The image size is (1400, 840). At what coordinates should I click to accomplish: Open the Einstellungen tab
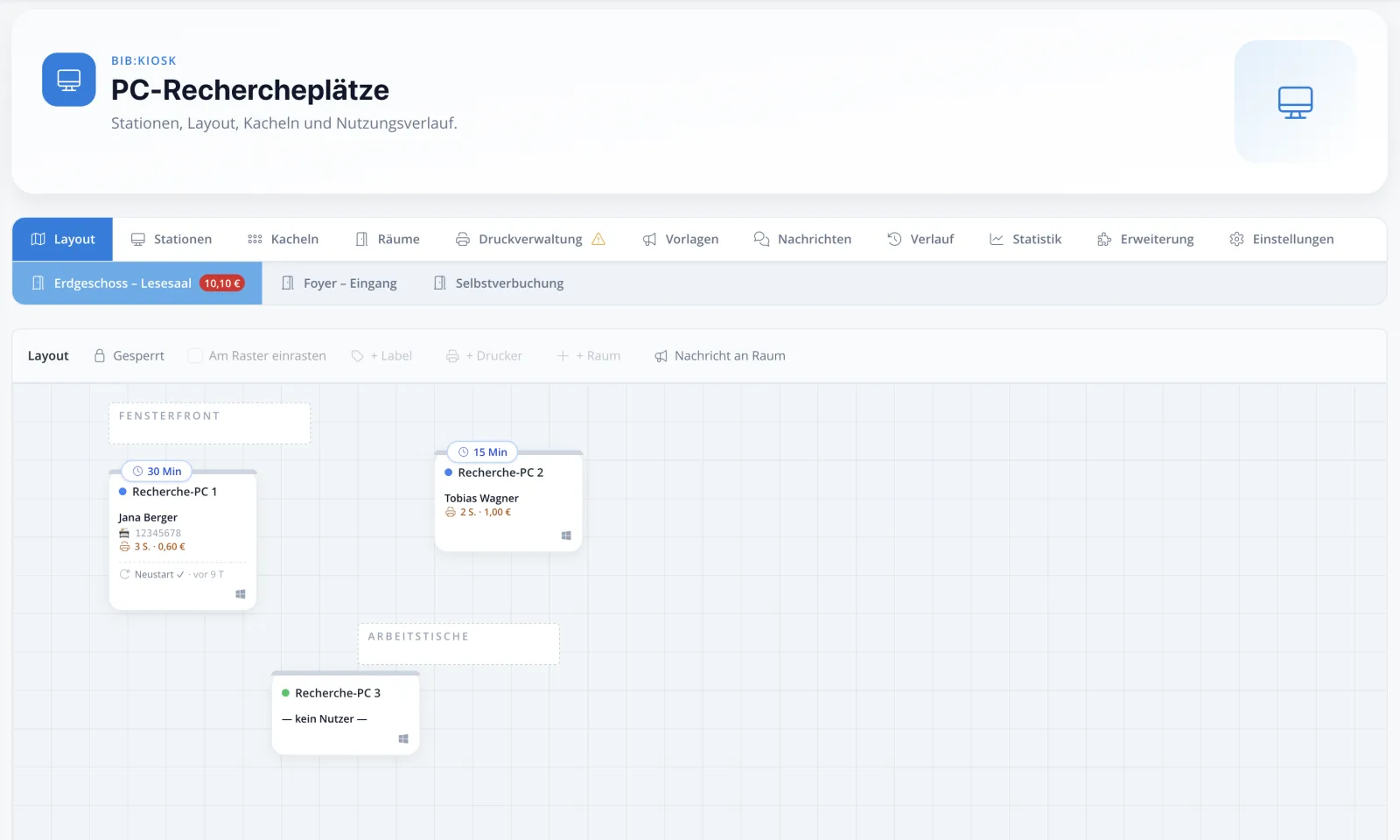point(1282,239)
